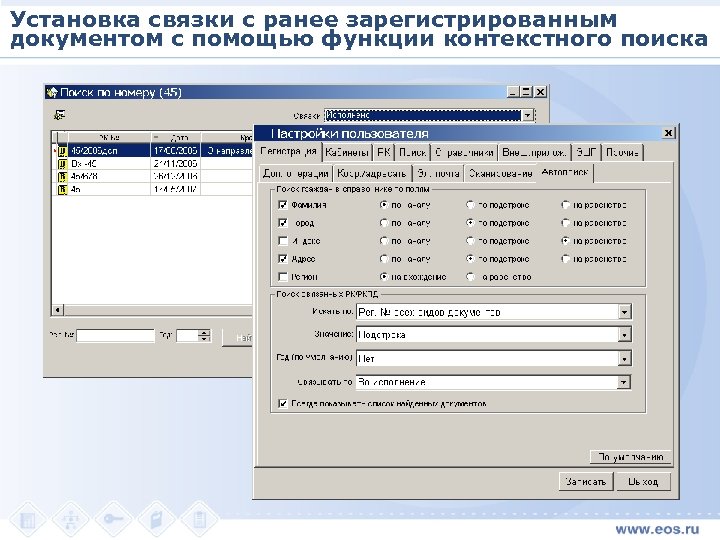Select по началу for Город

(x=384, y=223)
